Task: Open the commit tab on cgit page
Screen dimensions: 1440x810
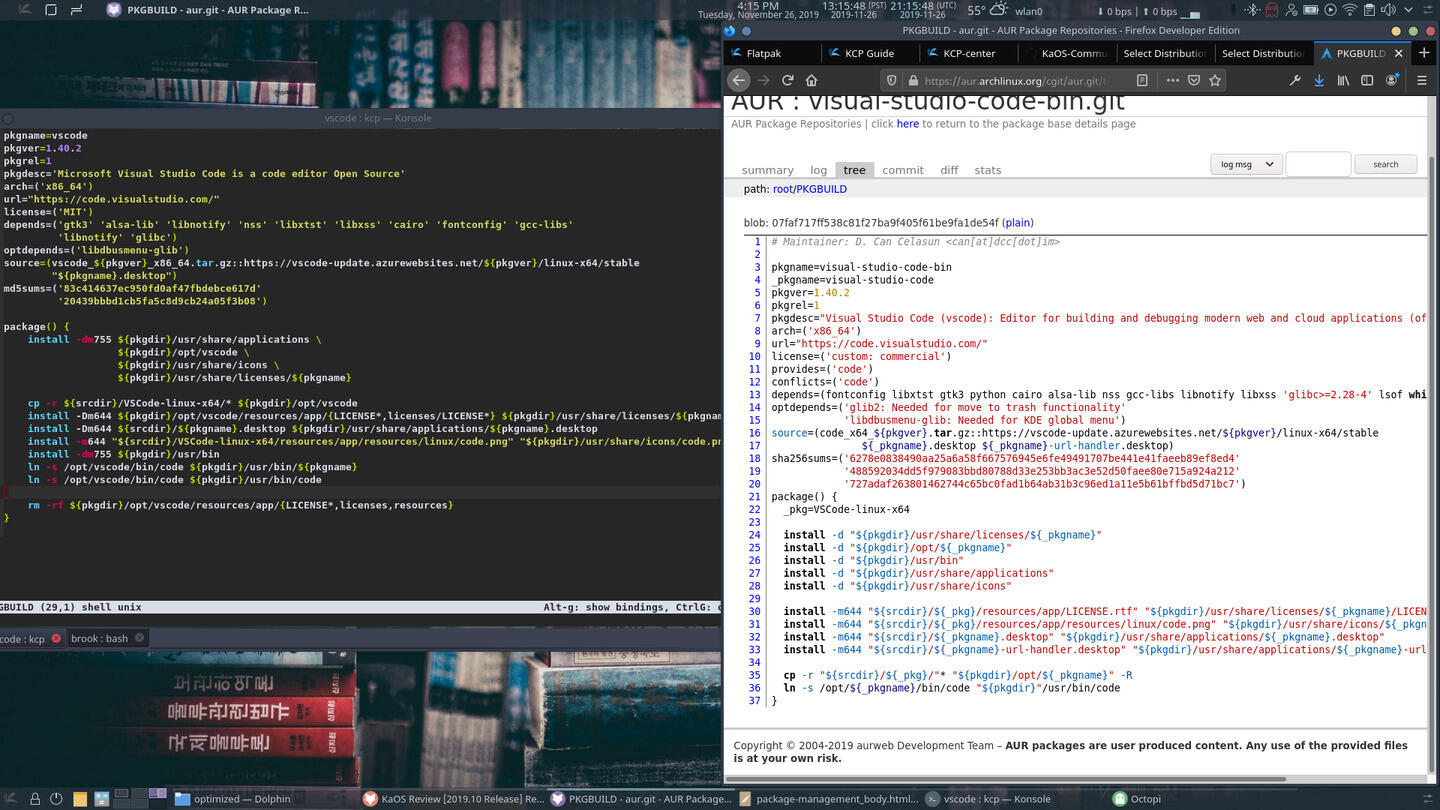Action: click(903, 170)
